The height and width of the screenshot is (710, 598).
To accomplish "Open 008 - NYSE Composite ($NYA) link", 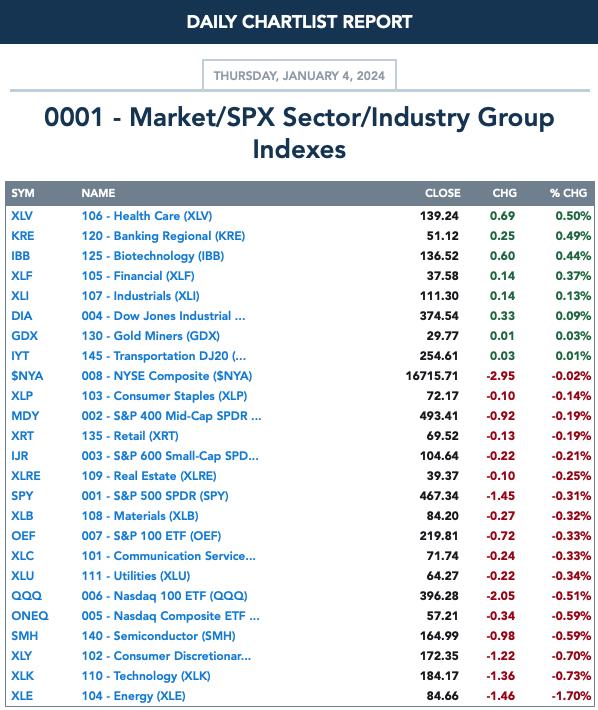I will click(167, 376).
